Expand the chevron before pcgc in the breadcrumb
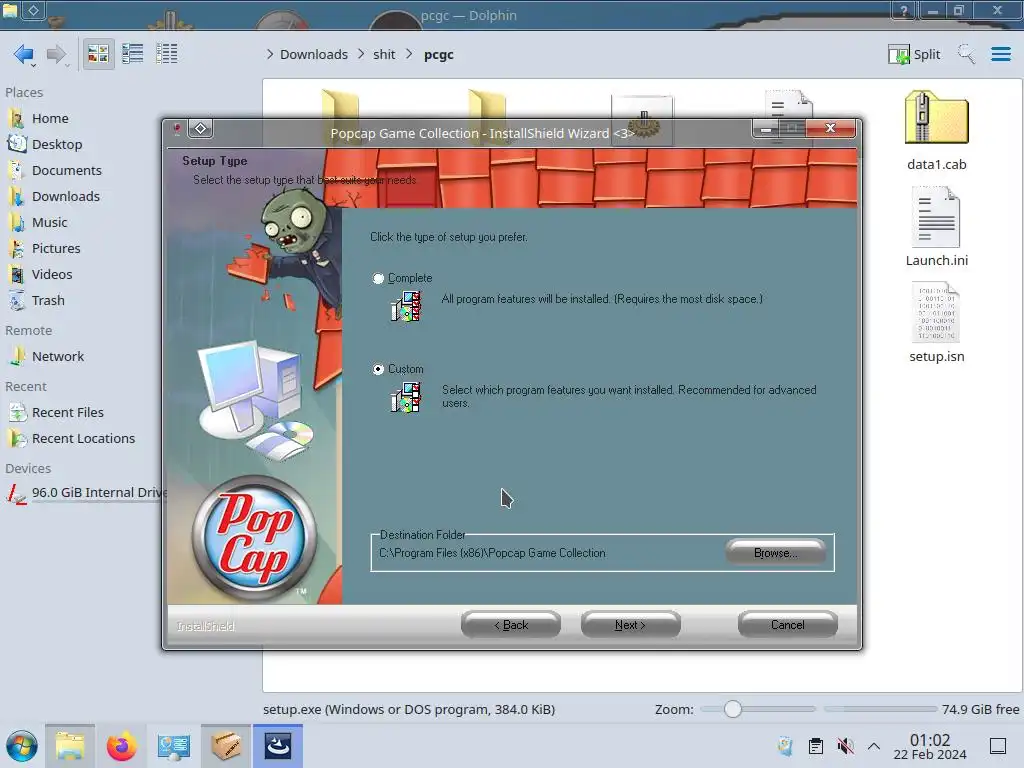The image size is (1024, 768). tap(409, 54)
